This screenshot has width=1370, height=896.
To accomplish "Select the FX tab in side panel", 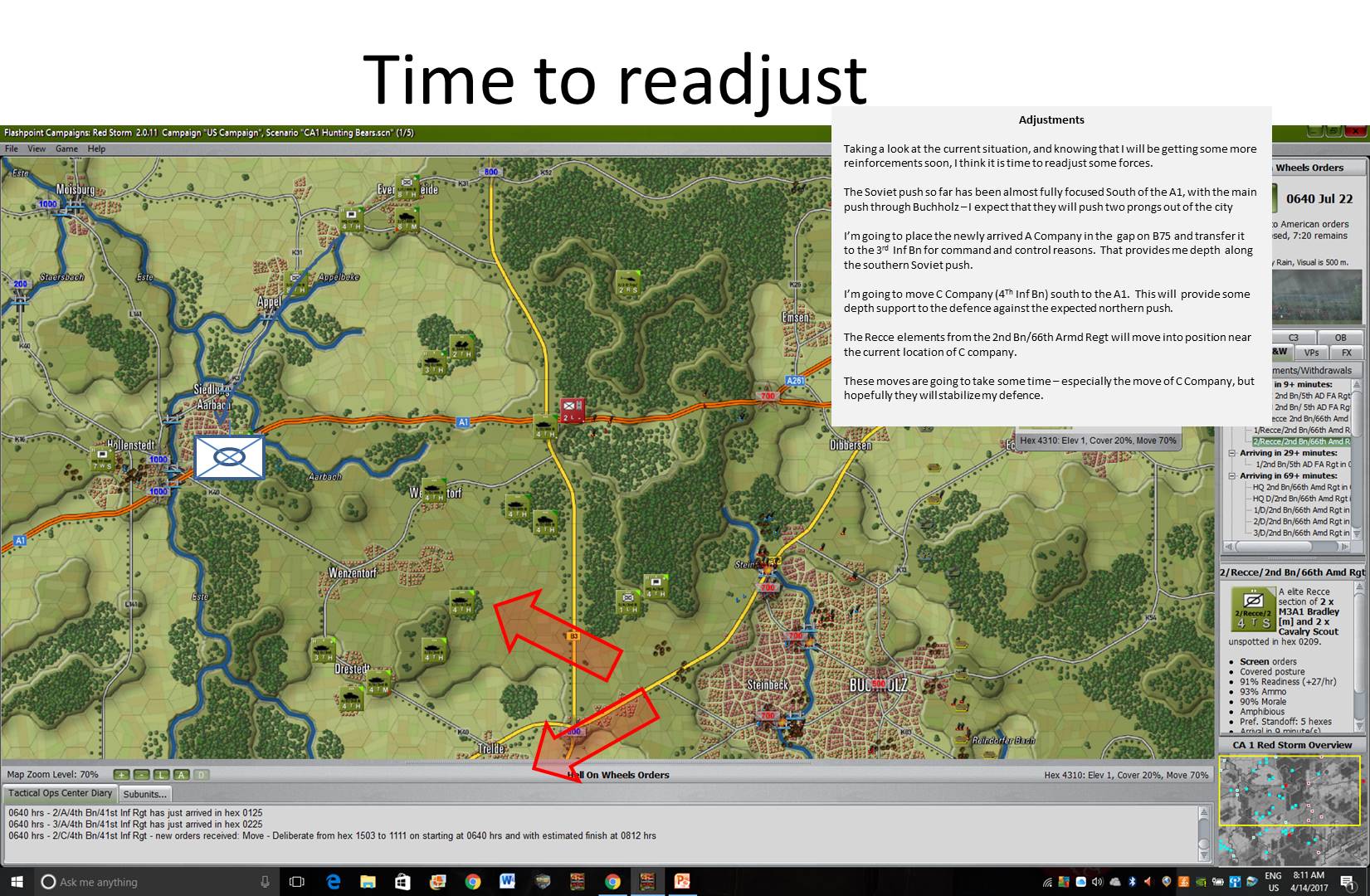I will (1347, 353).
